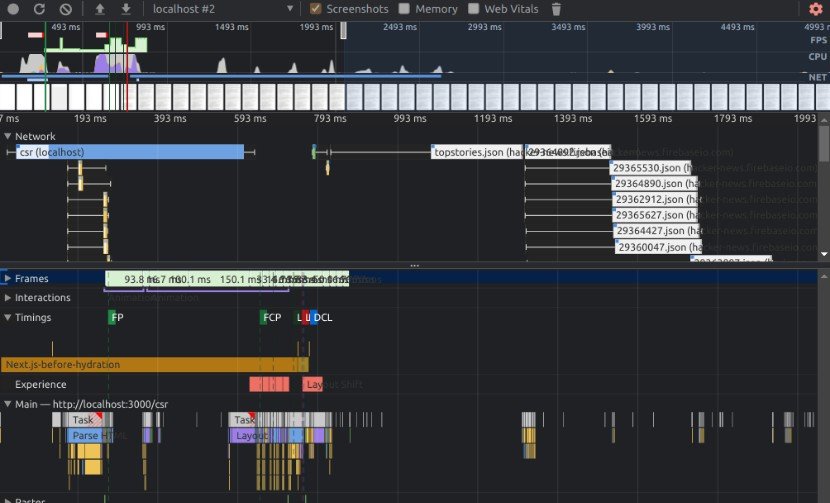Click the Clear recording icon
This screenshot has height=503, width=830.
[66, 9]
